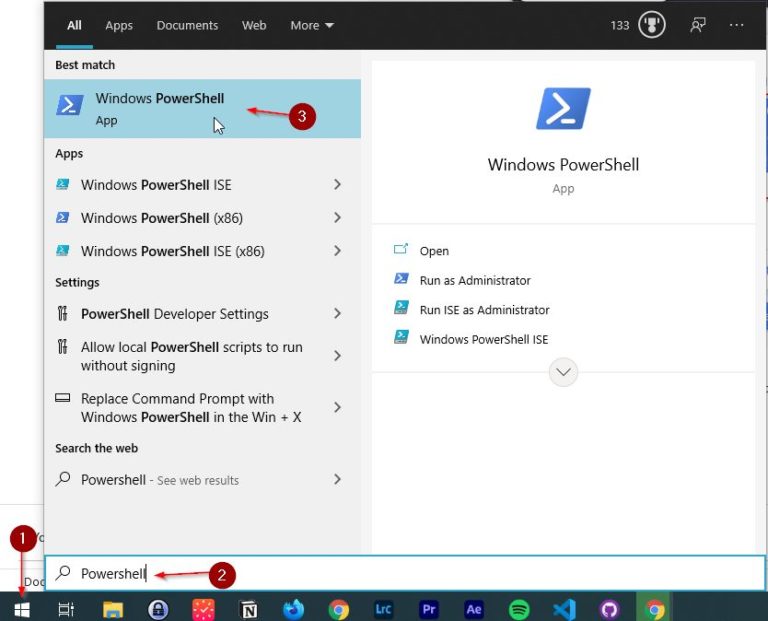
Task: Open Visual Studio Code taskbar icon
Action: point(564,609)
